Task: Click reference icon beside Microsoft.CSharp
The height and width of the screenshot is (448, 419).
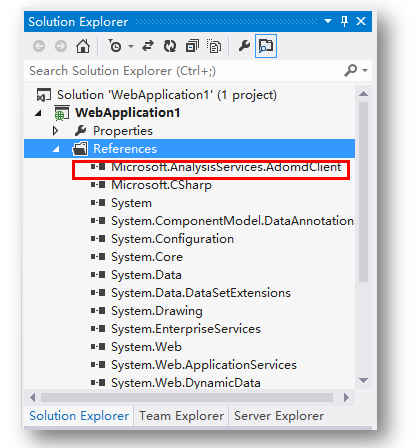Action: pos(98,185)
